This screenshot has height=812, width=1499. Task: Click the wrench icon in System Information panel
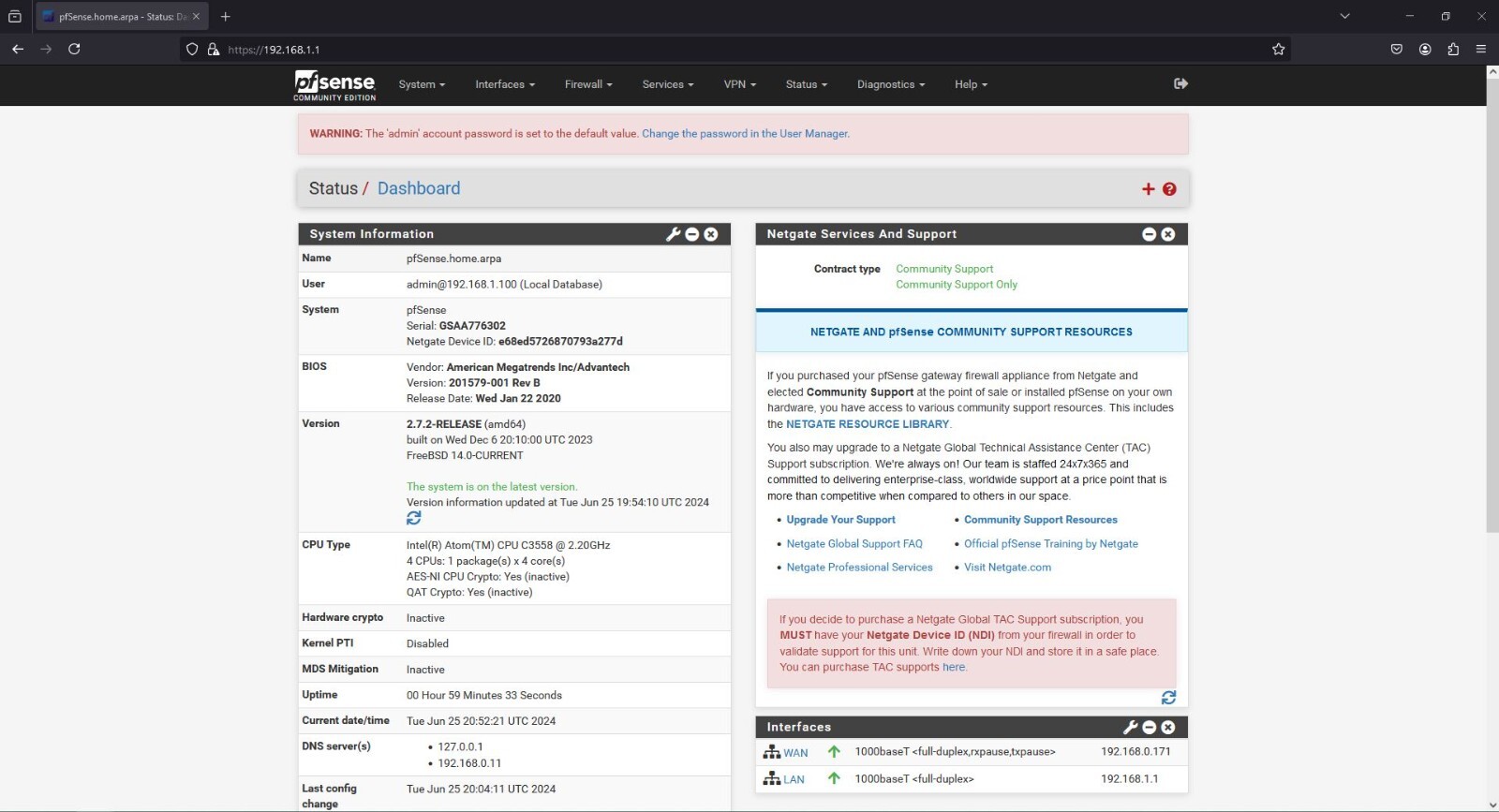pyautogui.click(x=673, y=234)
